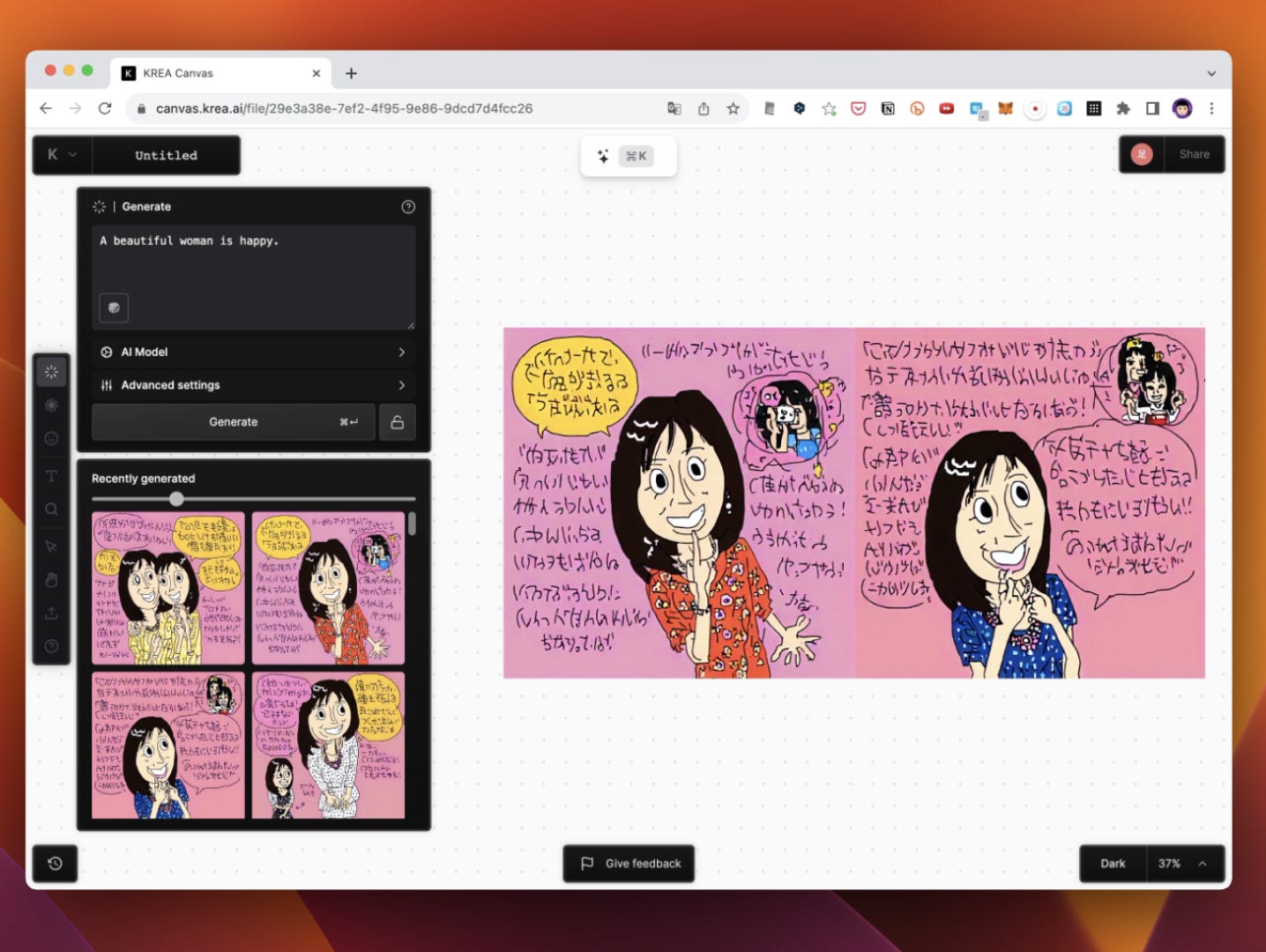Open the K logo dropdown menu
The height and width of the screenshot is (952, 1266).
click(x=62, y=155)
